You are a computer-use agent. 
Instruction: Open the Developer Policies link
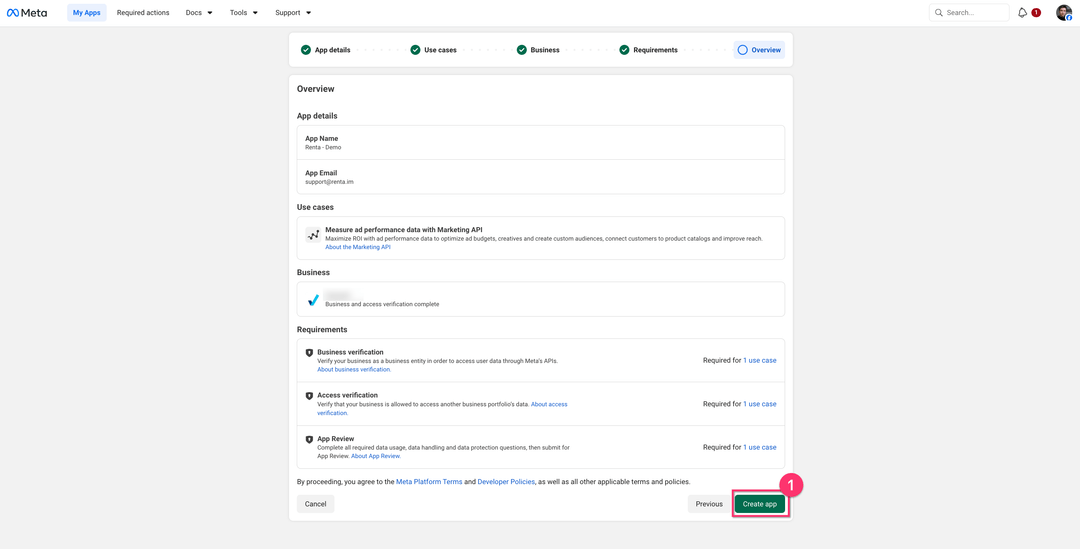506,482
